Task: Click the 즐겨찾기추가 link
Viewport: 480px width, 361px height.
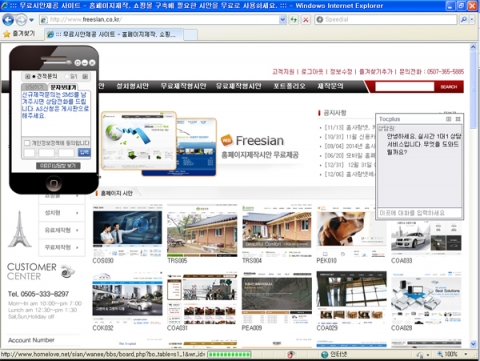Action: 376,72
